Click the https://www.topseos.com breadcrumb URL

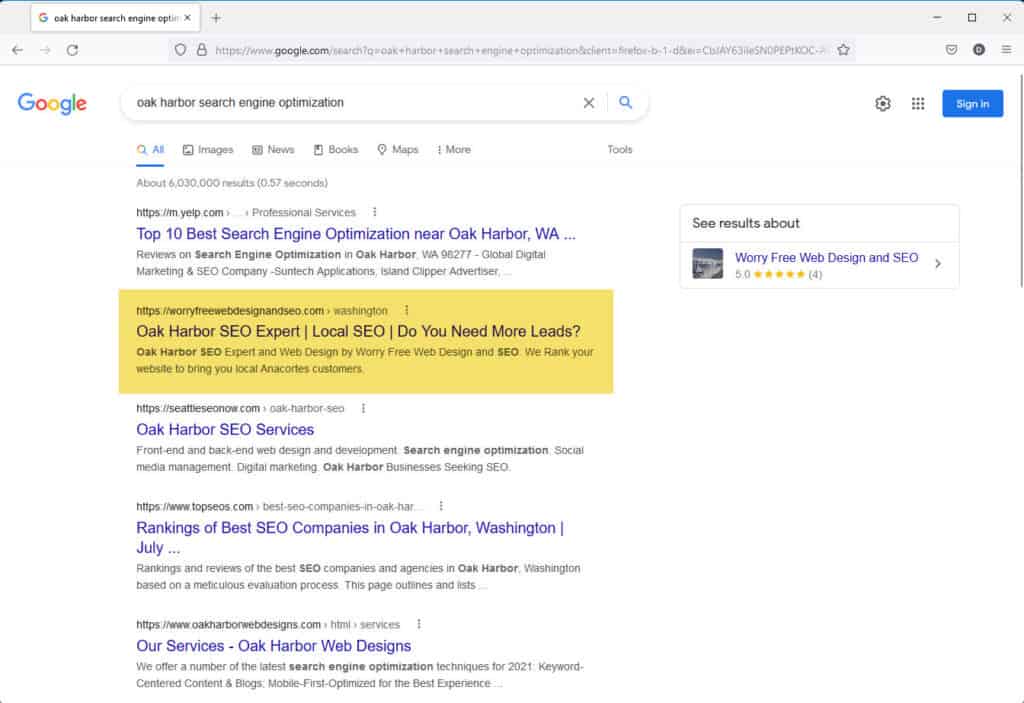click(195, 506)
